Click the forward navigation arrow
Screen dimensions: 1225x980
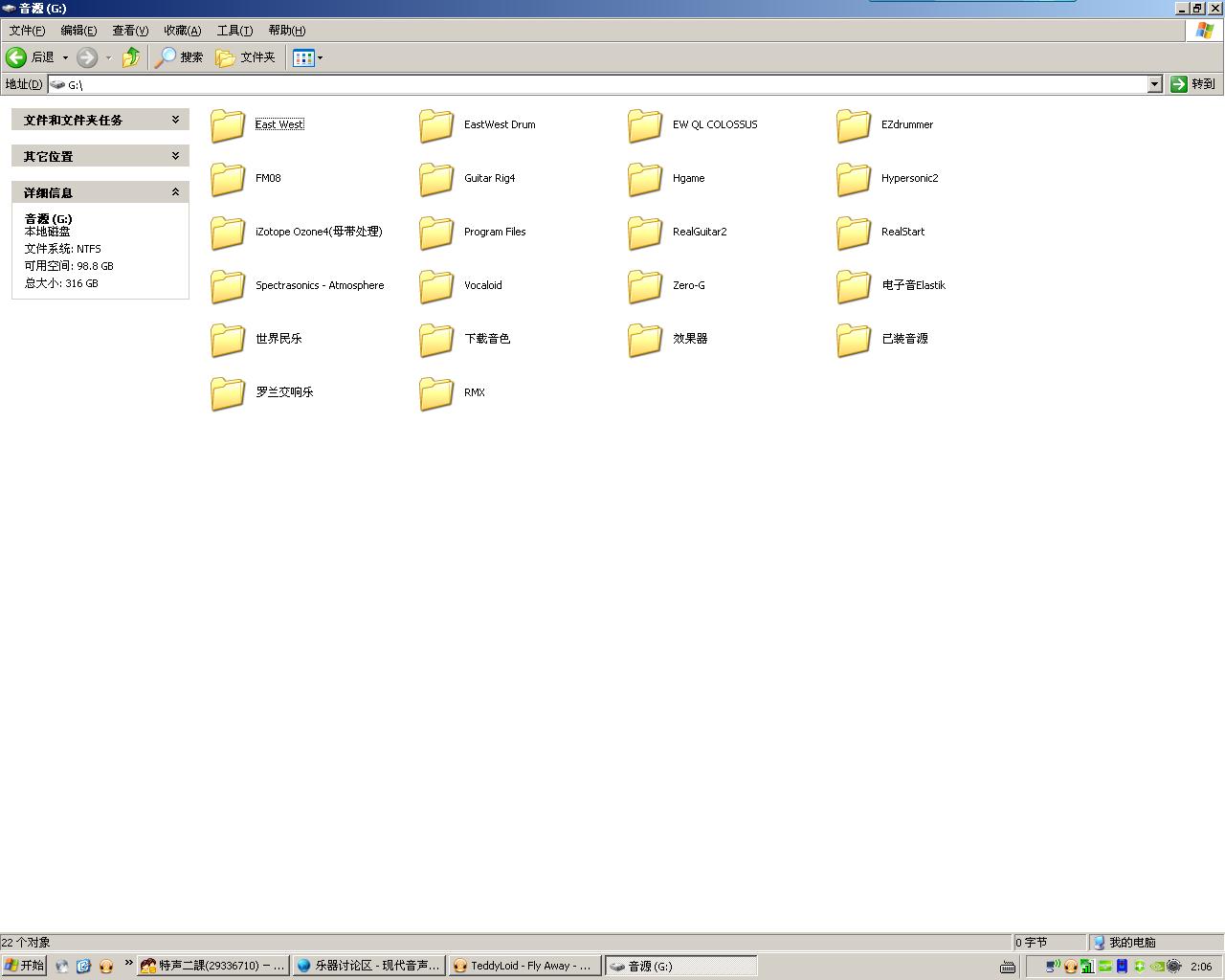pyautogui.click(x=87, y=57)
